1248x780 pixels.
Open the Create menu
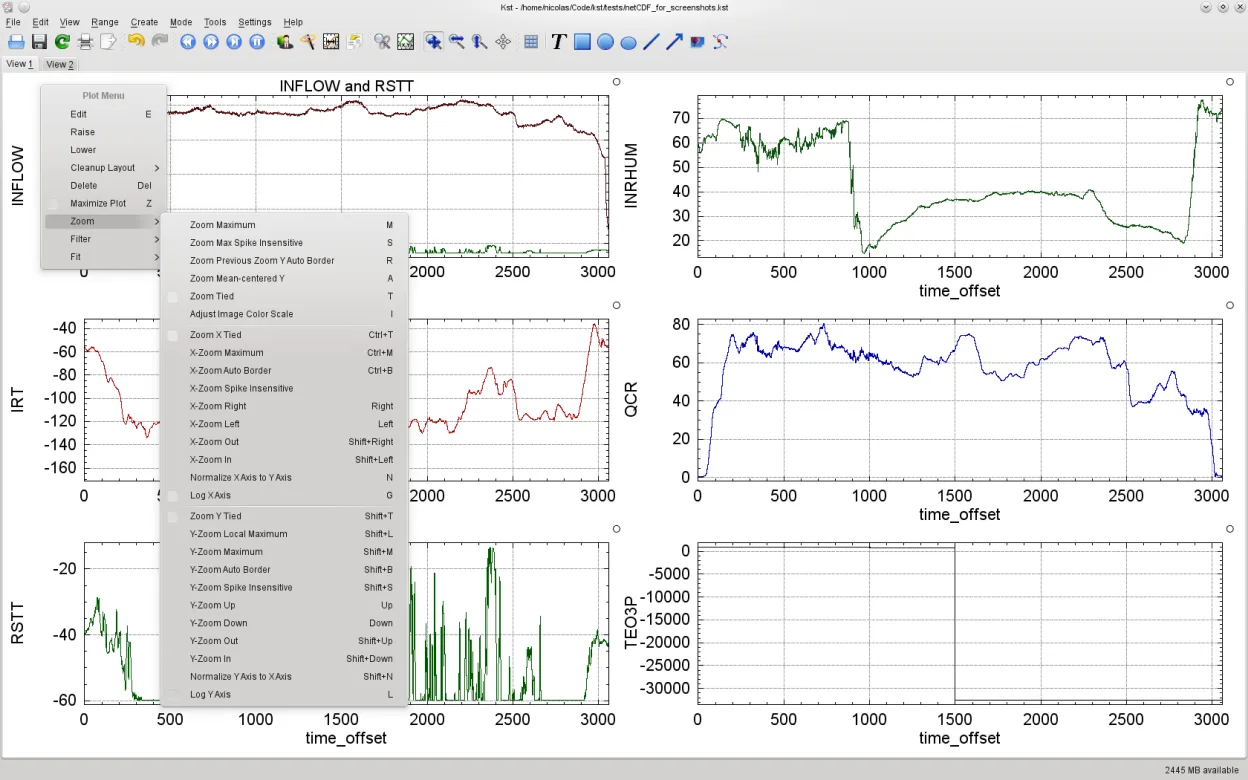point(144,22)
